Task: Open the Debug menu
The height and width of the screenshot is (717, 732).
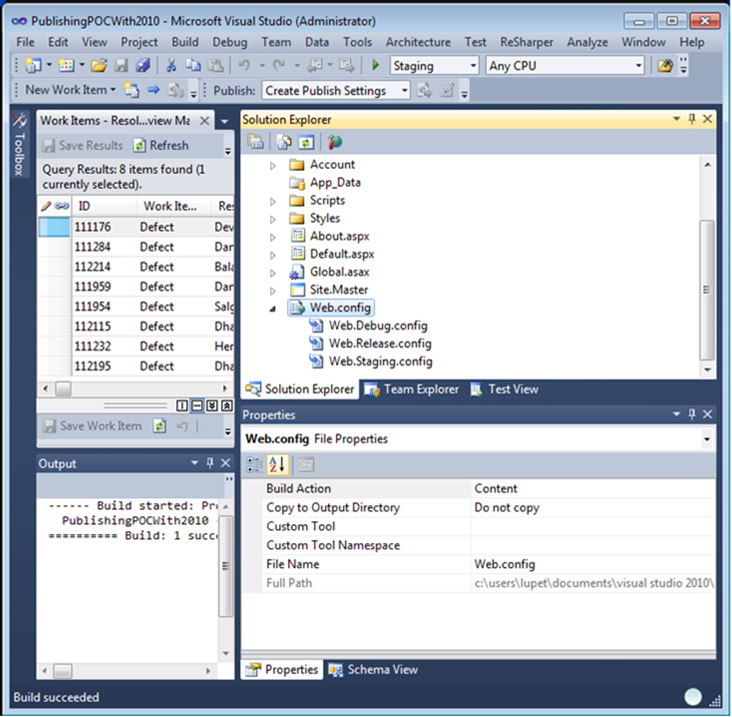Action: (230, 42)
